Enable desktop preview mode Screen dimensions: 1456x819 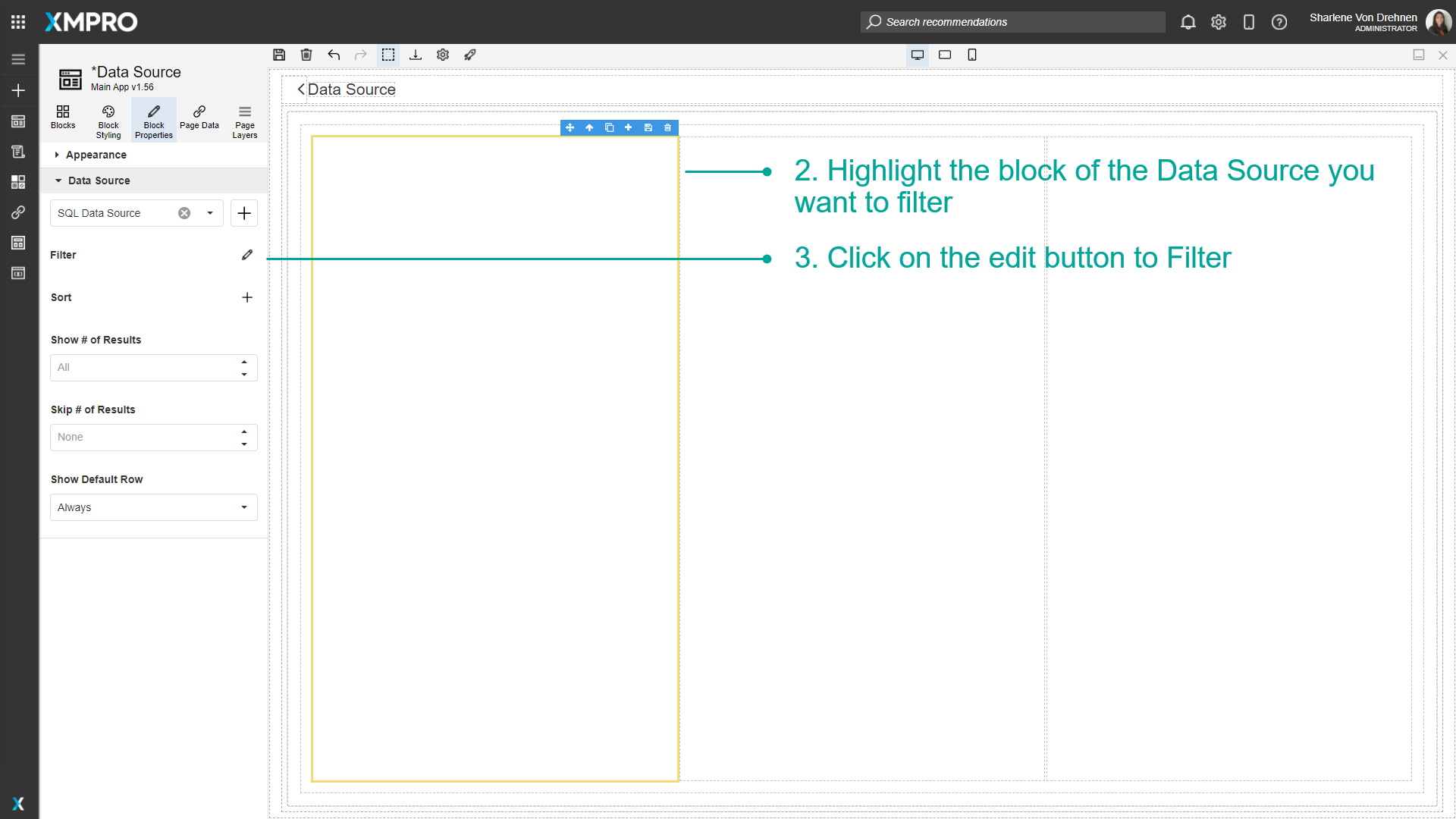[x=918, y=55]
